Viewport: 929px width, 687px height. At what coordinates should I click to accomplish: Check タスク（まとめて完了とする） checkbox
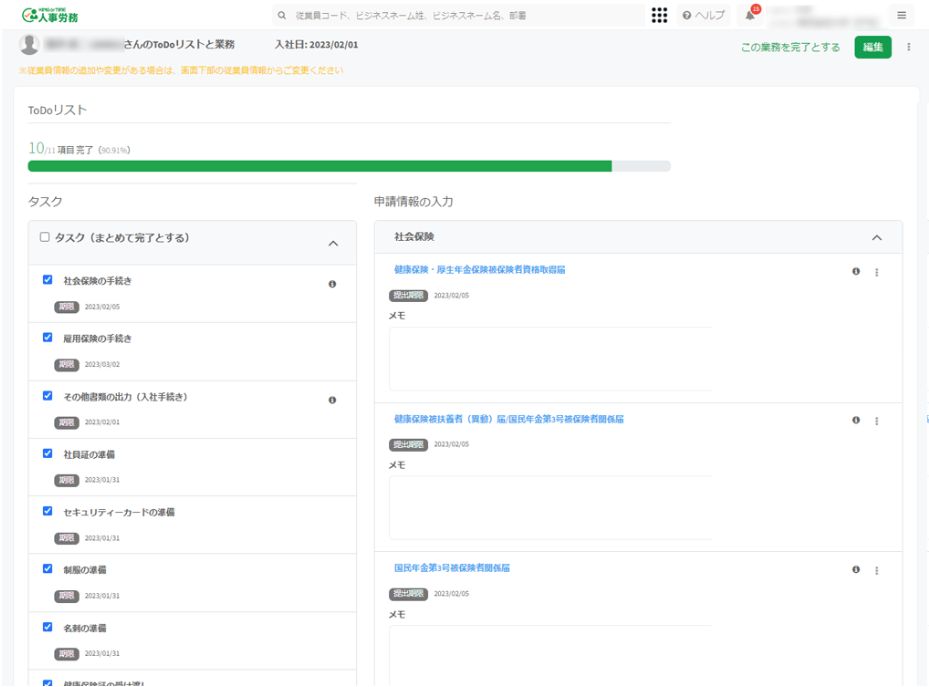coord(44,238)
